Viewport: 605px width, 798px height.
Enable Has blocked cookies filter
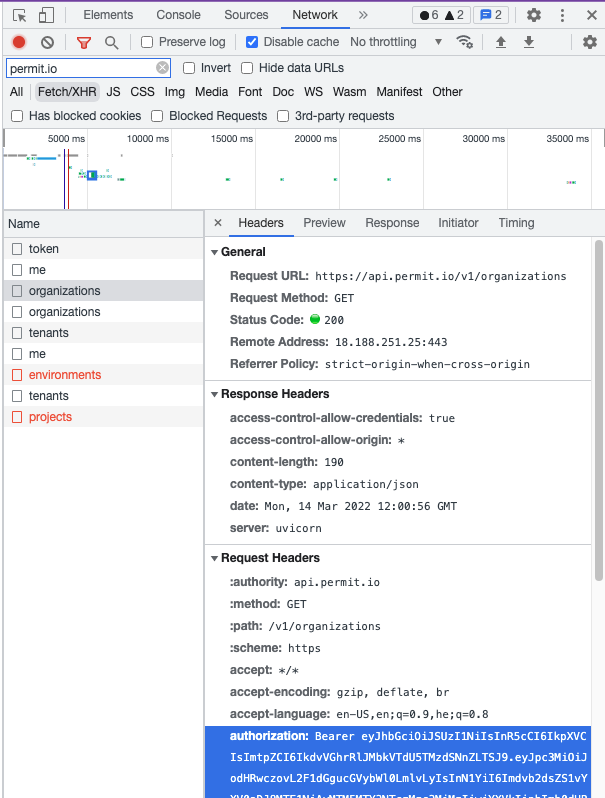click(17, 116)
